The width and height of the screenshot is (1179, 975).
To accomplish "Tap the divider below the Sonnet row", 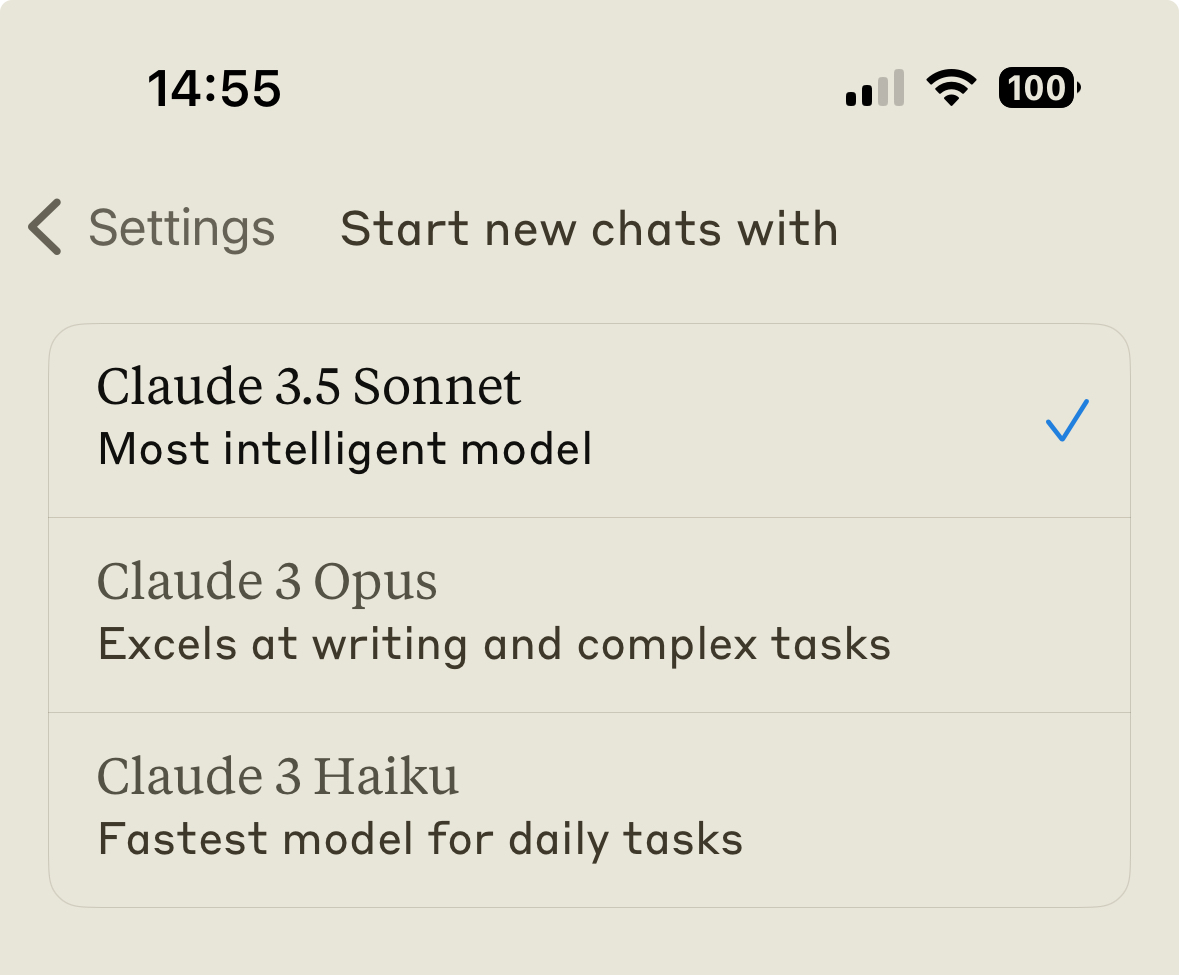I will click(x=590, y=517).
